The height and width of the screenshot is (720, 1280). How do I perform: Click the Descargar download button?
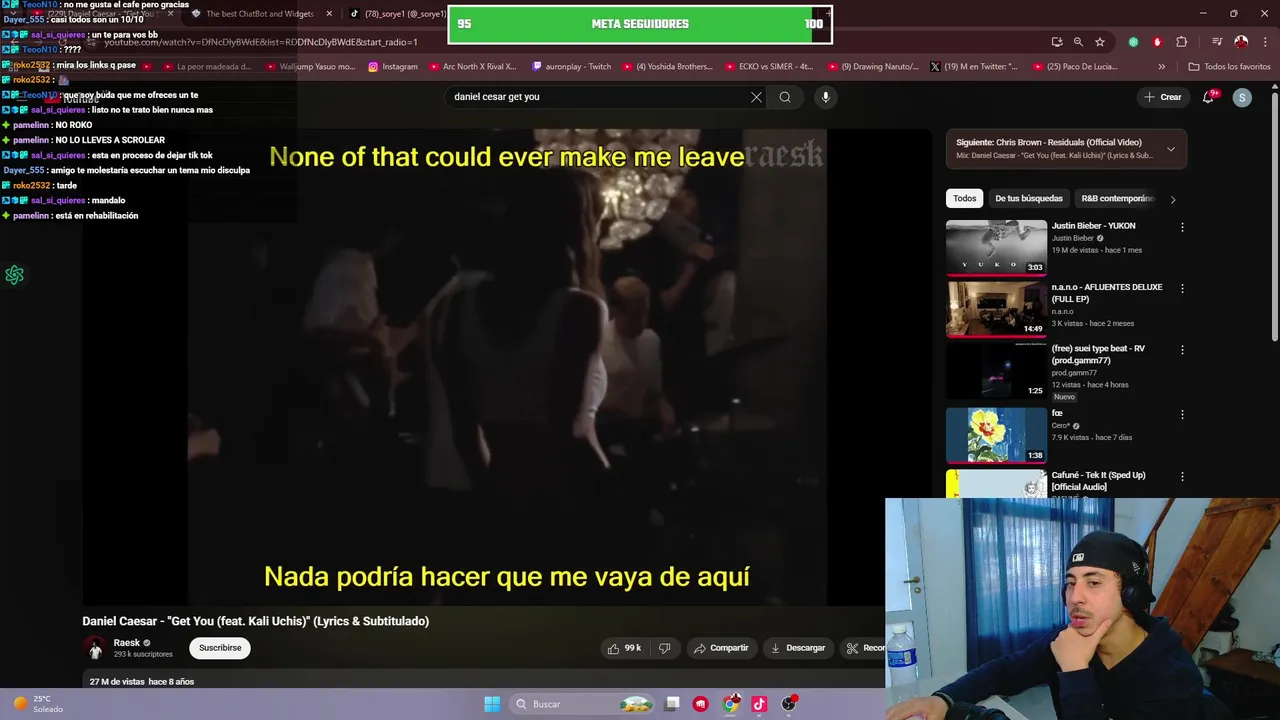coord(798,648)
